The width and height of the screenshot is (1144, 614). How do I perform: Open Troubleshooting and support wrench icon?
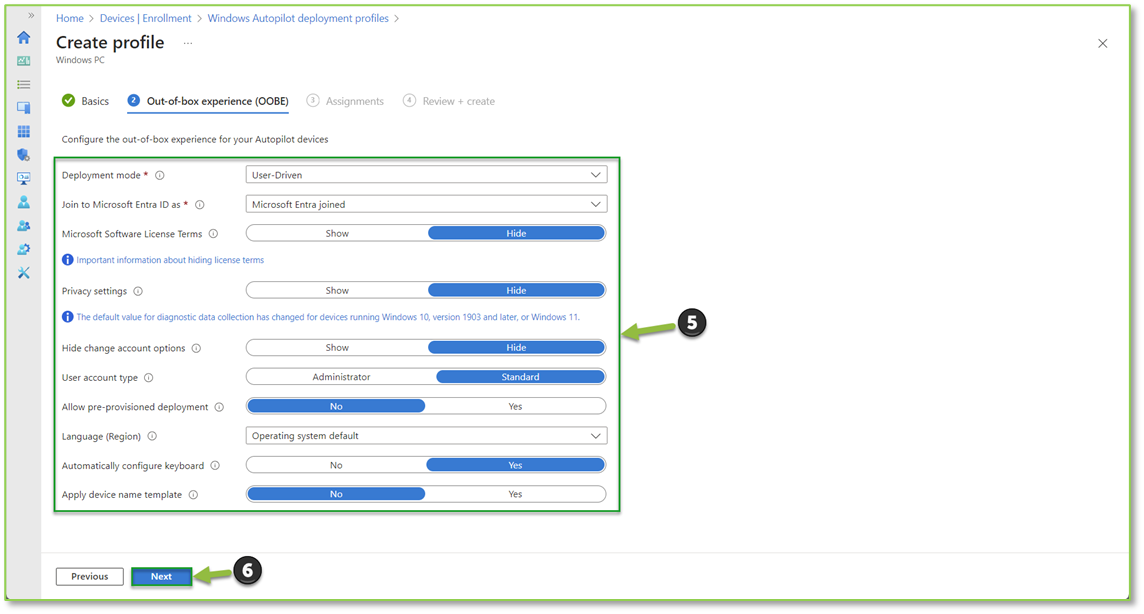point(23,272)
